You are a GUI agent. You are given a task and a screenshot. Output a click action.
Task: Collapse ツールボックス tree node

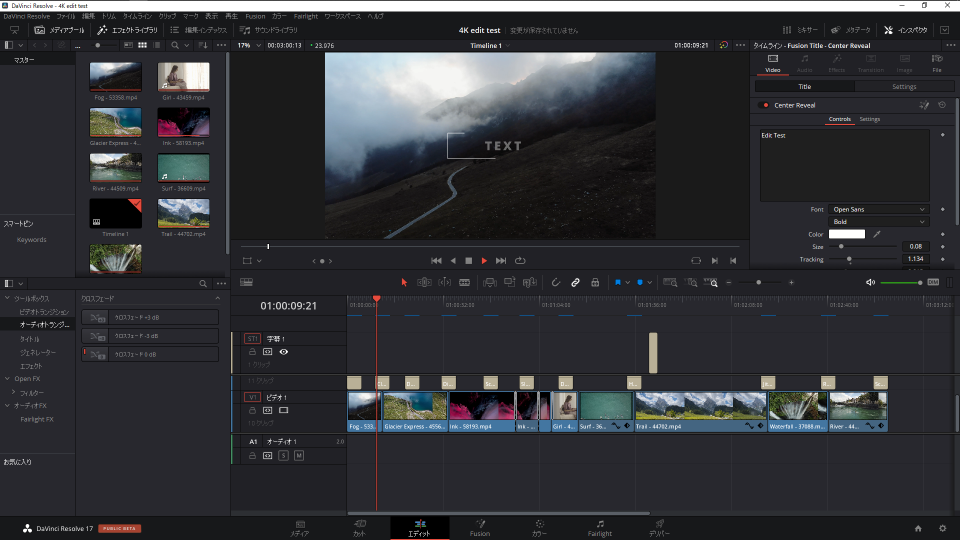point(7,299)
